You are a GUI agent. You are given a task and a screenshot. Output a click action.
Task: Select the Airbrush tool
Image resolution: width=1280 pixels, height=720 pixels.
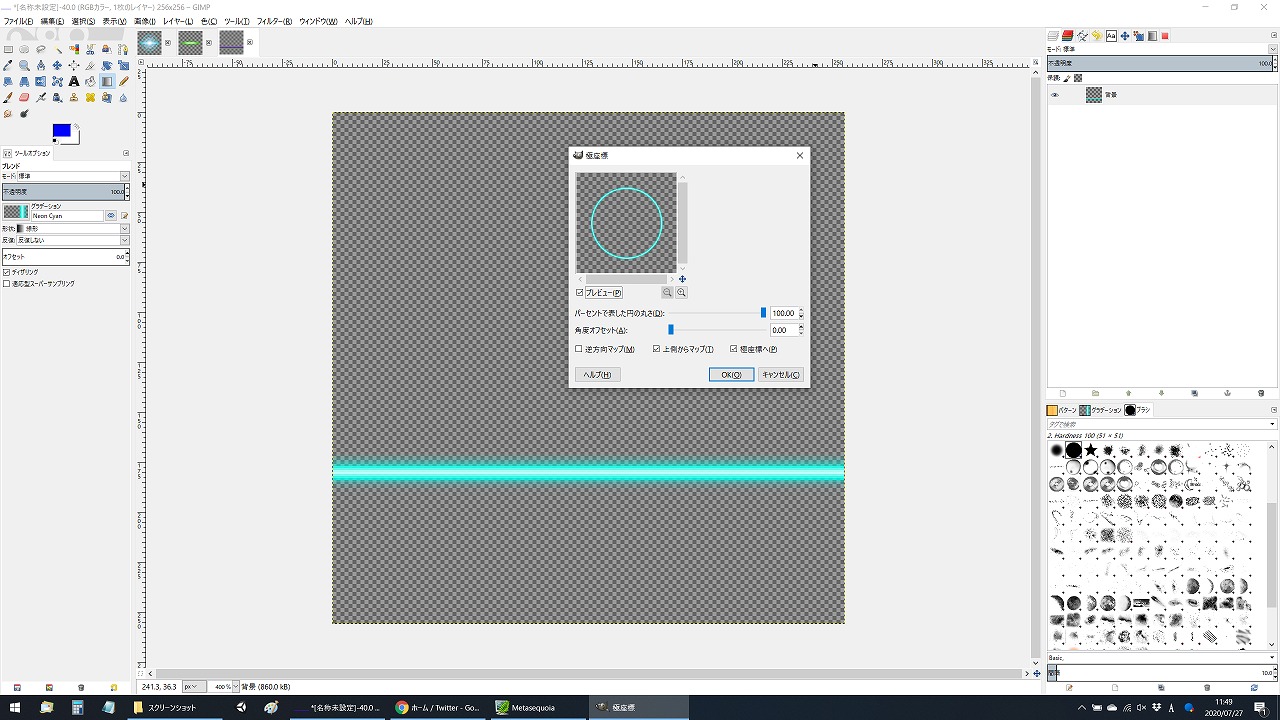click(41, 98)
